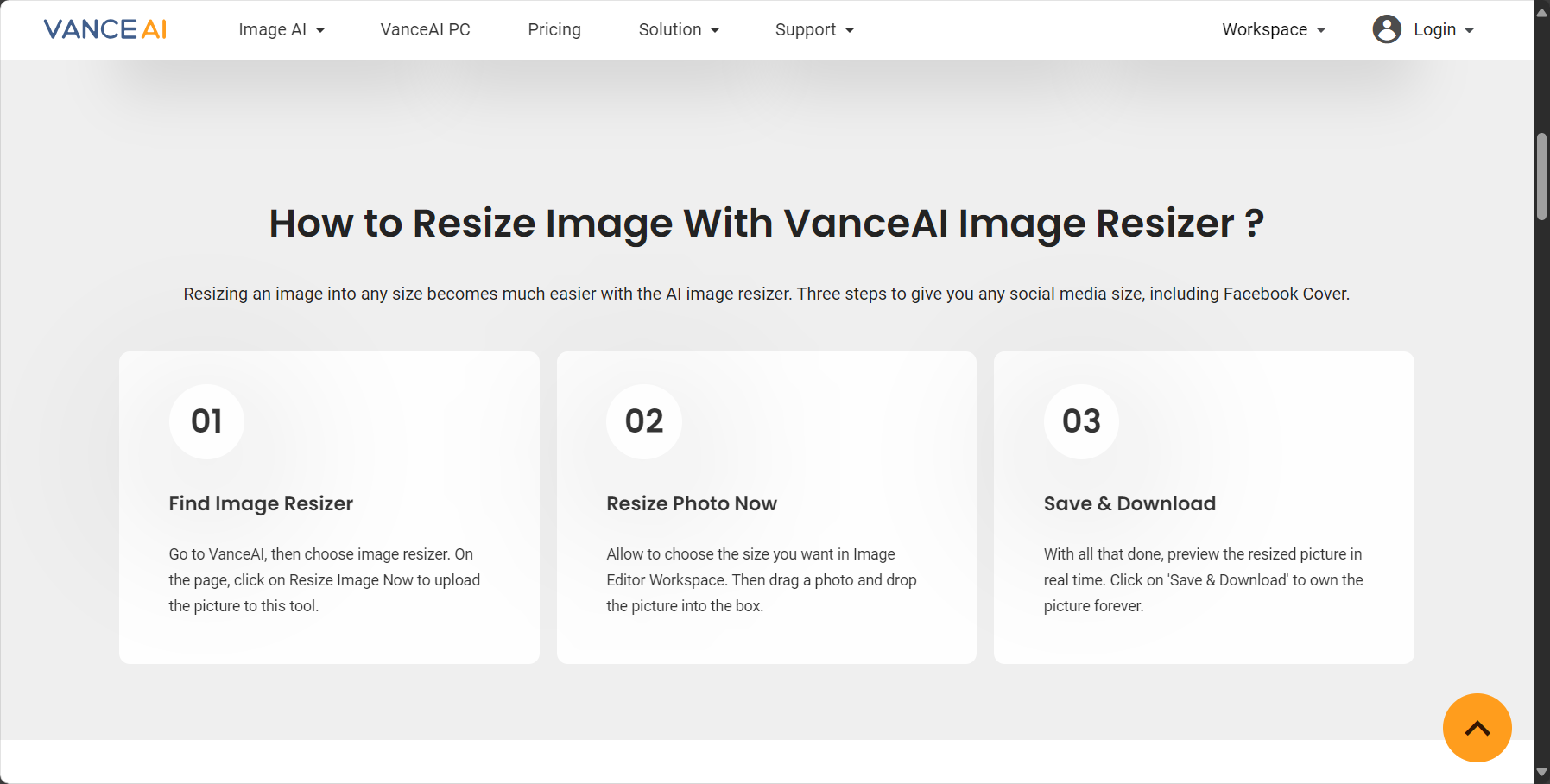Image resolution: width=1550 pixels, height=784 pixels.
Task: Click the 03 step number circle
Action: 1081,421
